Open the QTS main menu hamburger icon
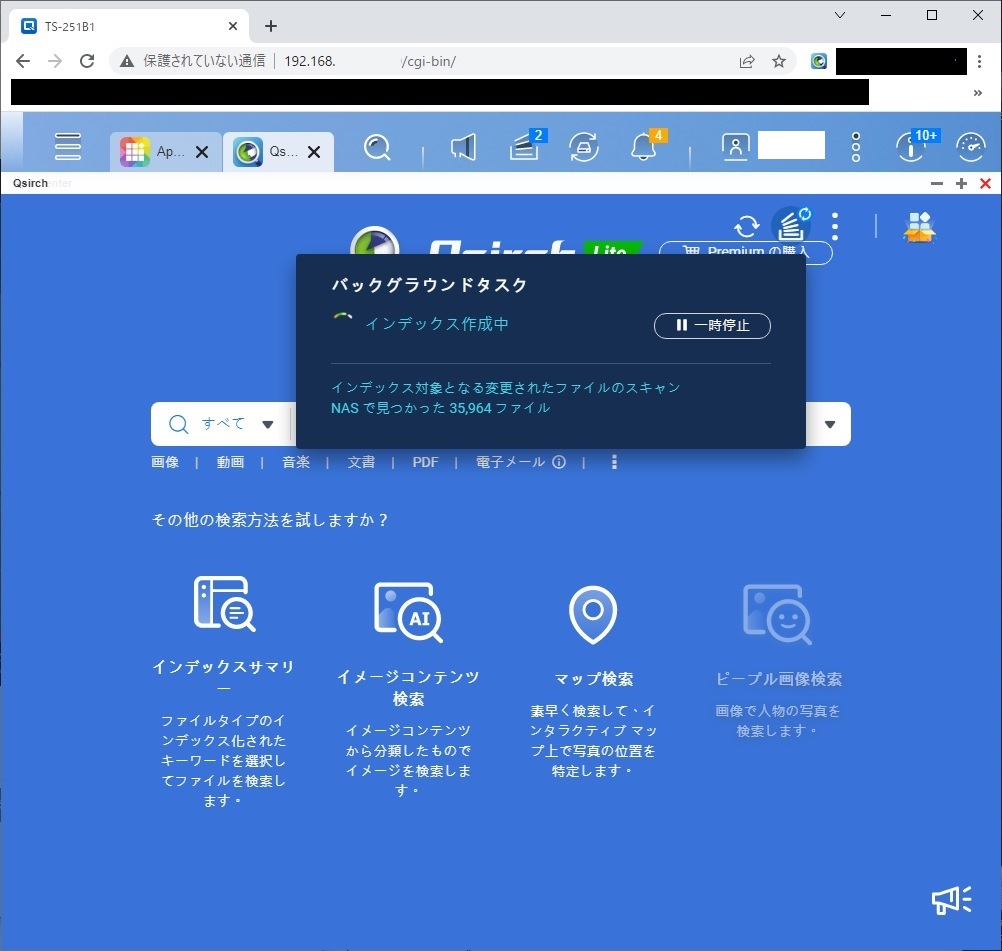The width and height of the screenshot is (1002, 951). pos(68,146)
